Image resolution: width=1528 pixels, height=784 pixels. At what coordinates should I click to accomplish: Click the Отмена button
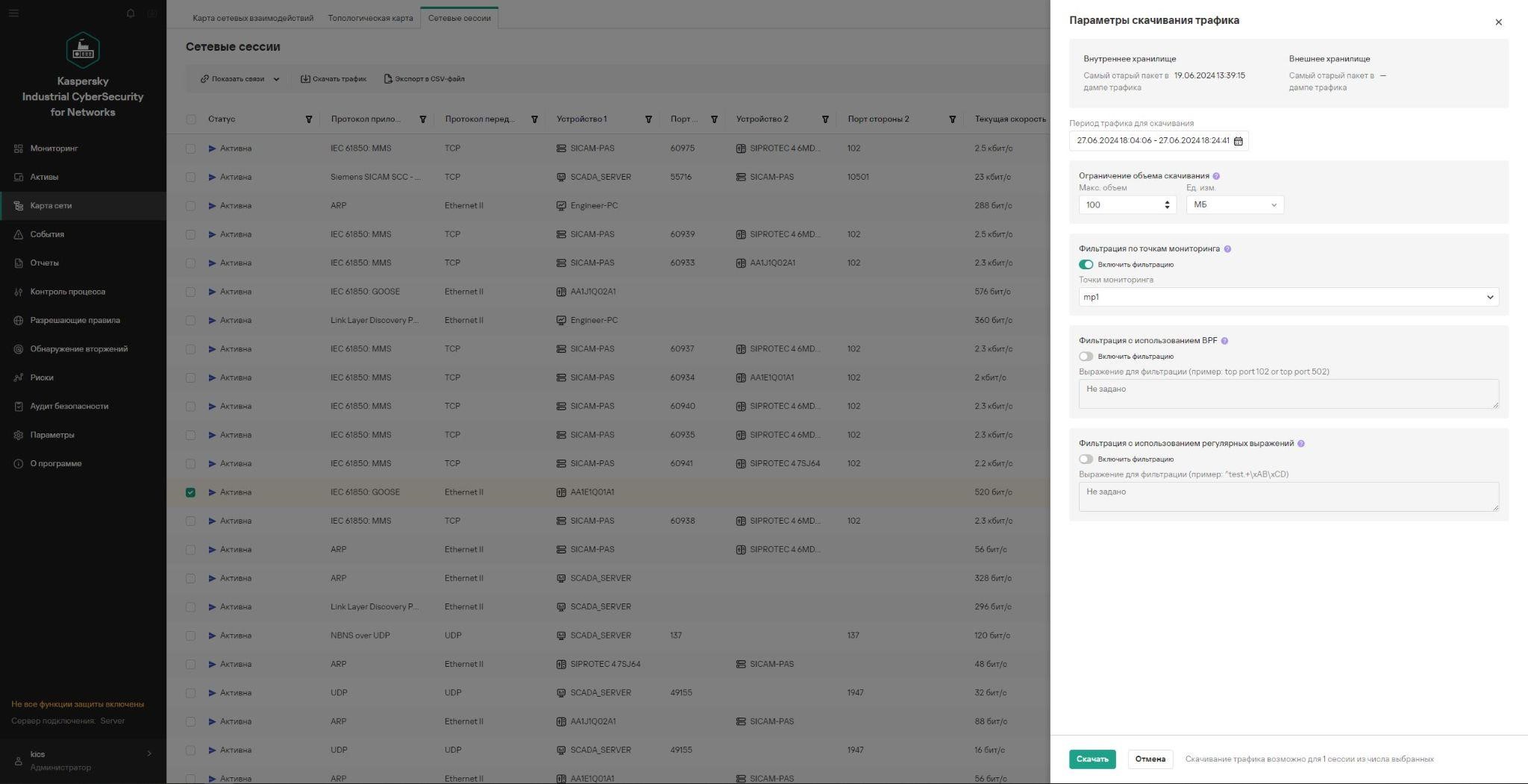tap(1150, 759)
